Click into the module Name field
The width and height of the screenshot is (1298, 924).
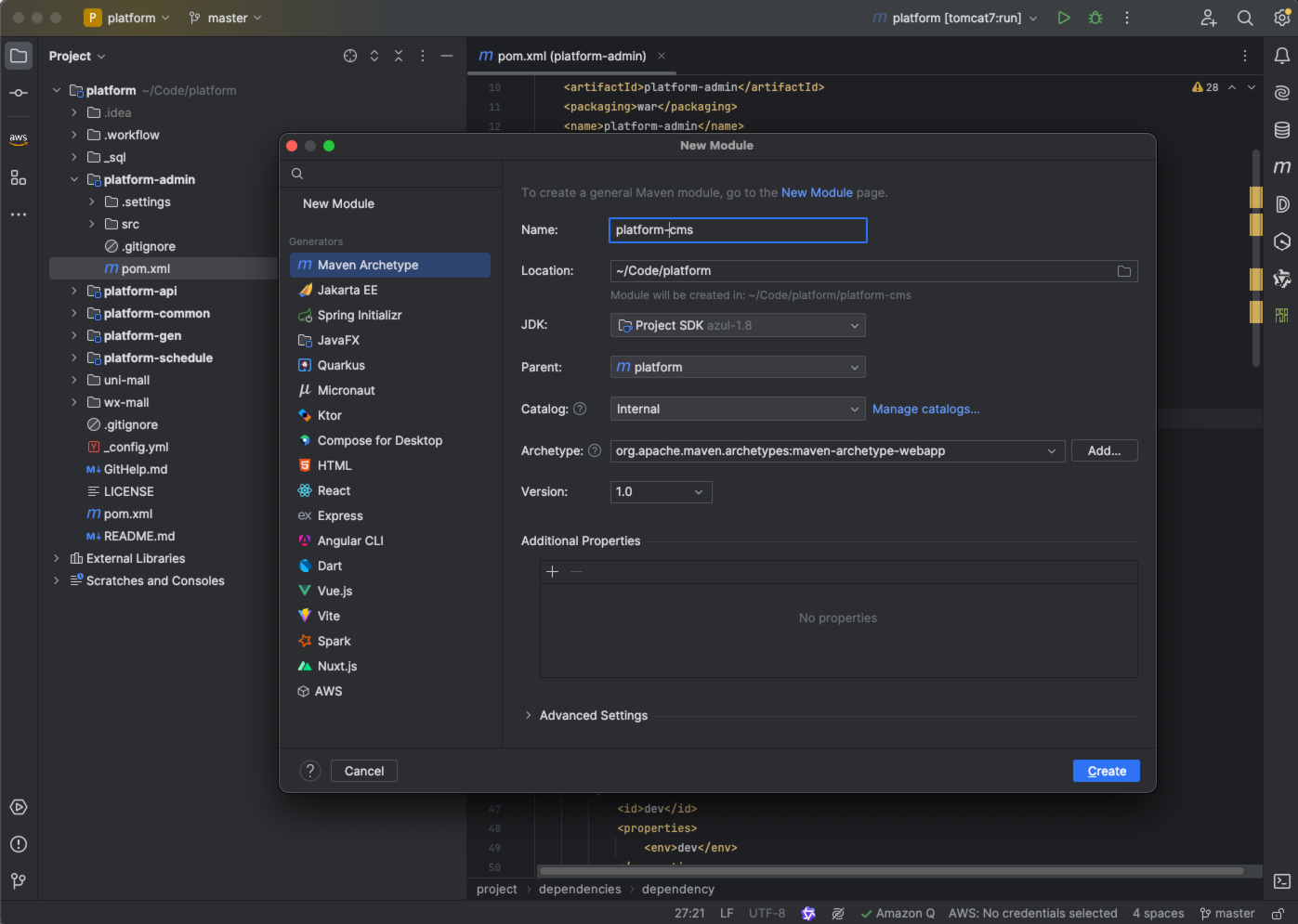pyautogui.click(x=738, y=230)
